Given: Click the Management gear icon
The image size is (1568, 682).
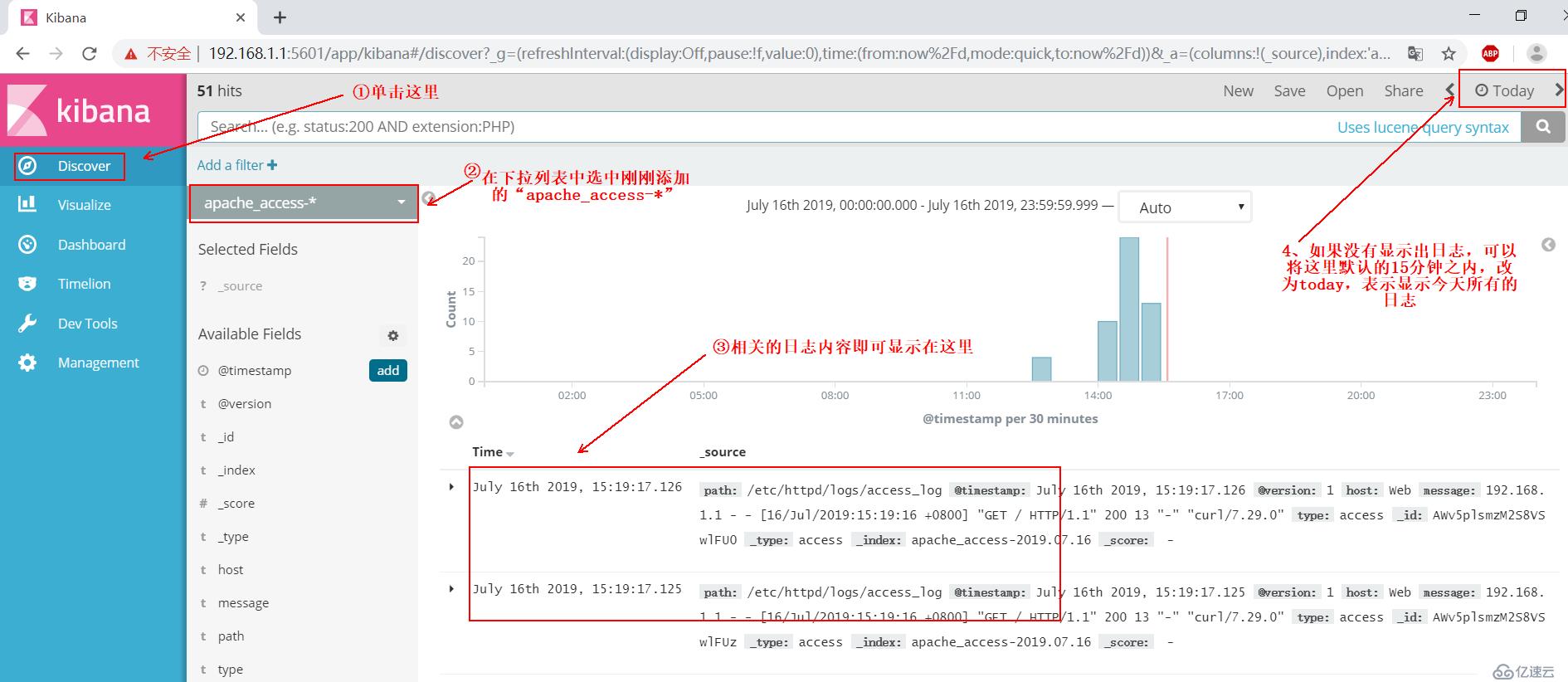Looking at the screenshot, I should click(x=27, y=363).
